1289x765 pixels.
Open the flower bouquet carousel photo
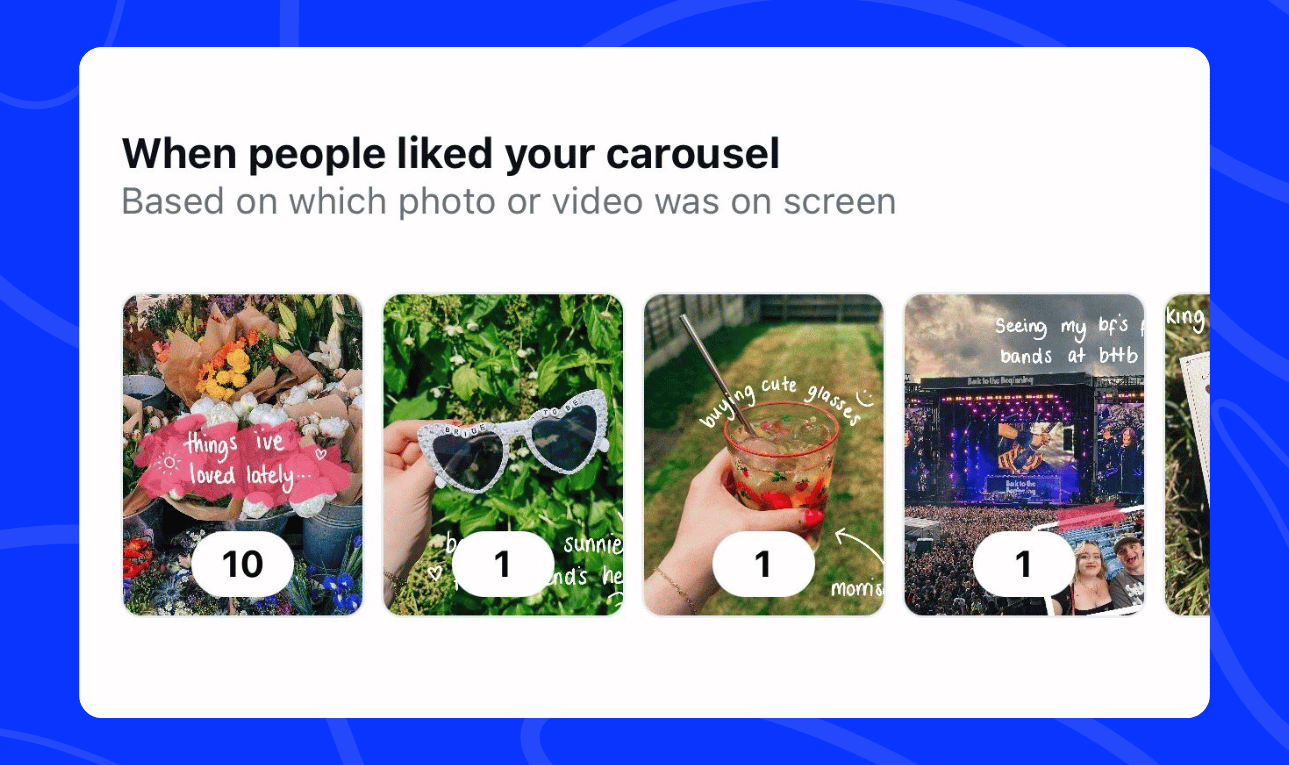click(x=243, y=455)
